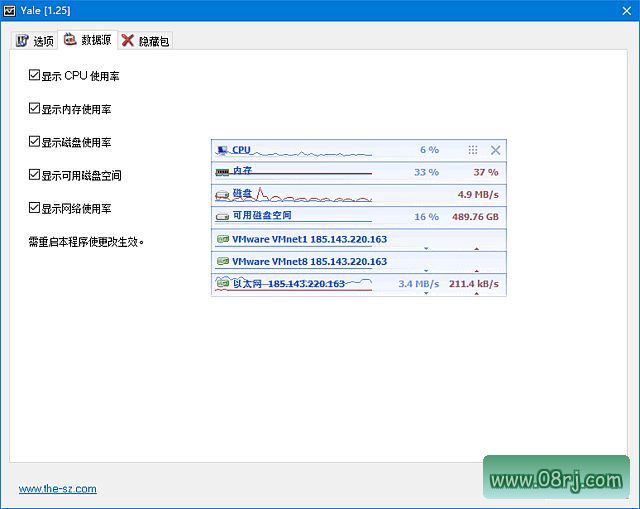This screenshot has height=509, width=640.
Task: Close the Yale window
Action: coord(627,11)
